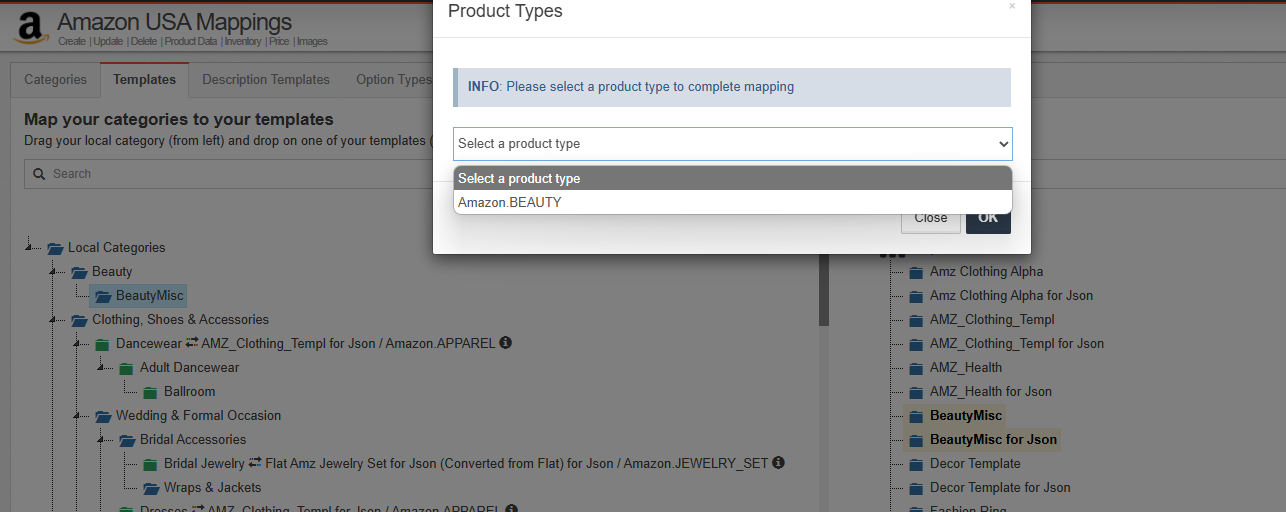Click the Decor Template folder icon

916,464
